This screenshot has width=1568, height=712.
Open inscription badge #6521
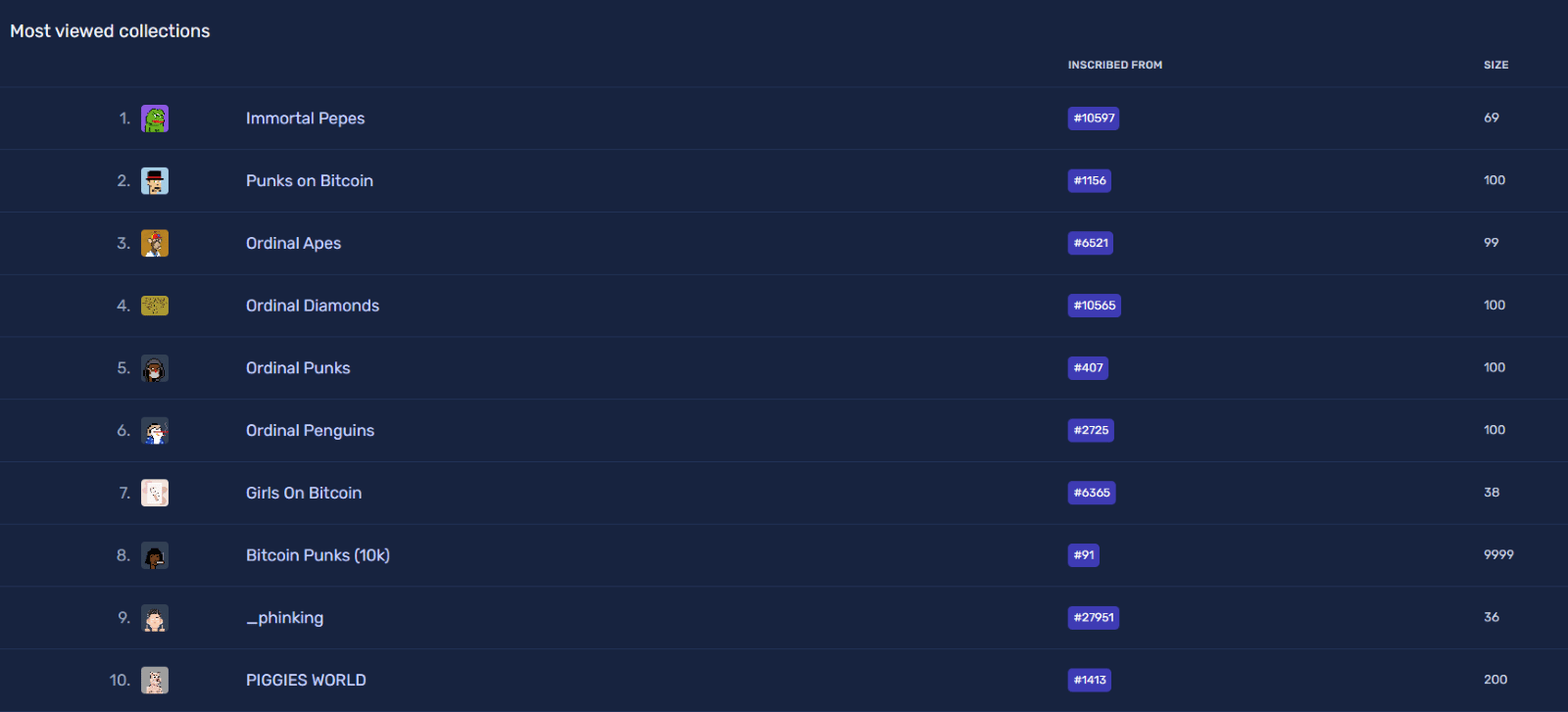coord(1091,243)
